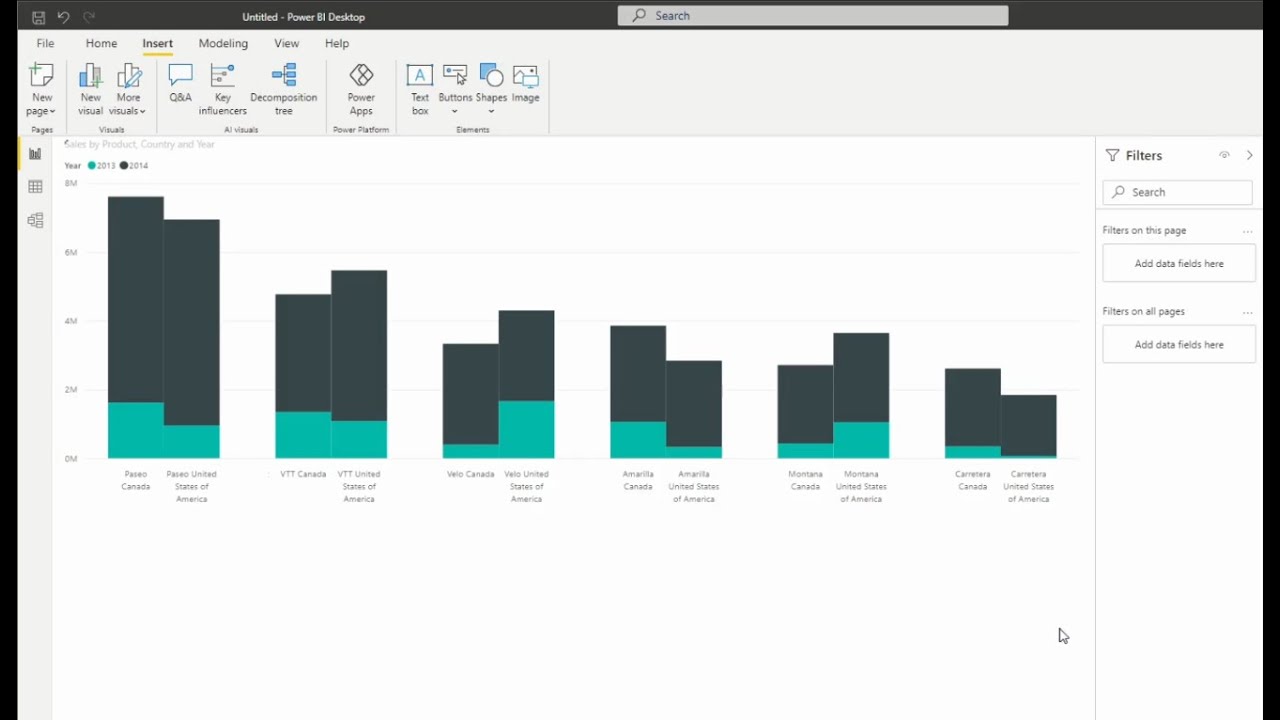This screenshot has height=720, width=1280.
Task: Open the Help ribbon tab
Action: tap(337, 43)
